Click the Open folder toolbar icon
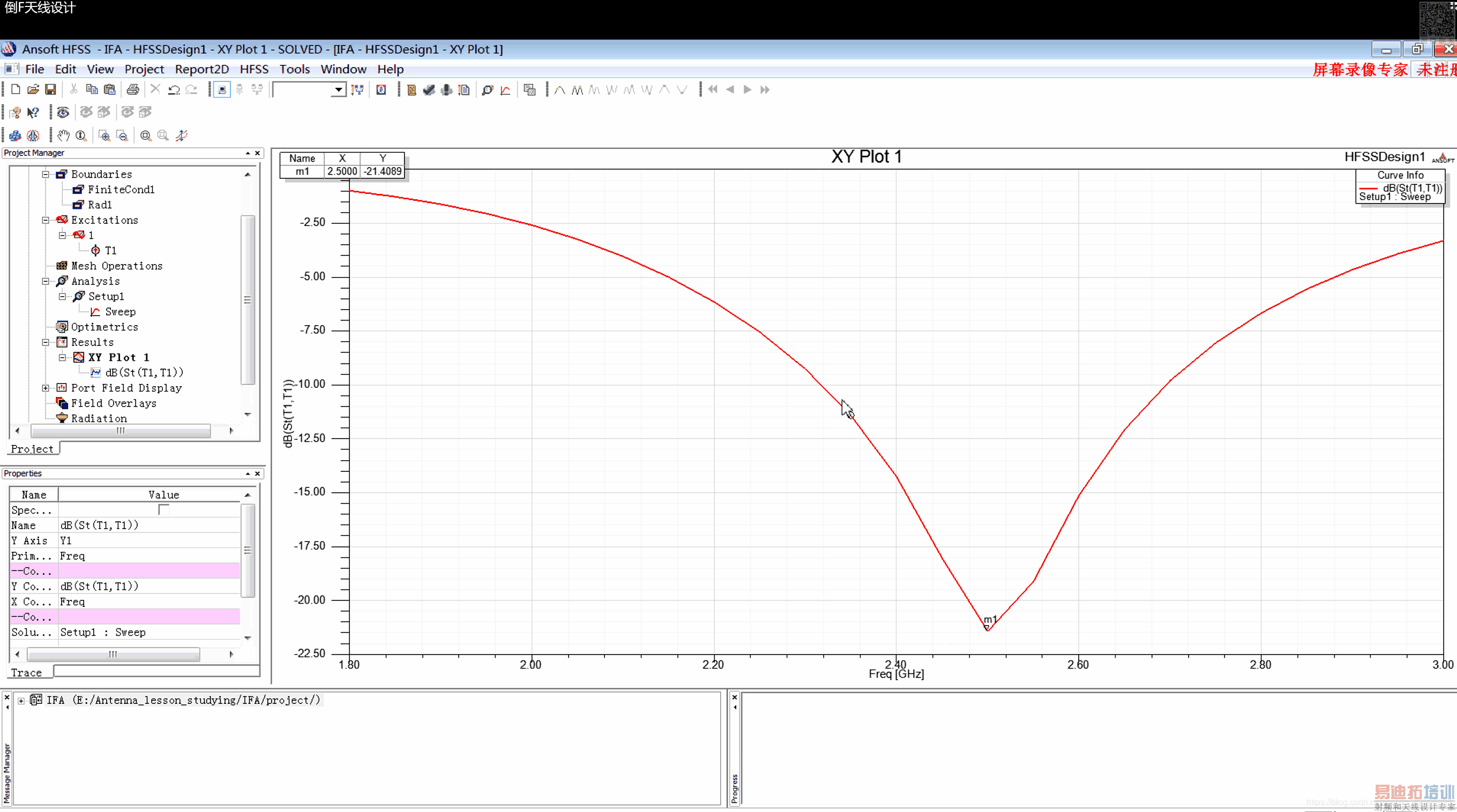The width and height of the screenshot is (1457, 812). point(33,89)
